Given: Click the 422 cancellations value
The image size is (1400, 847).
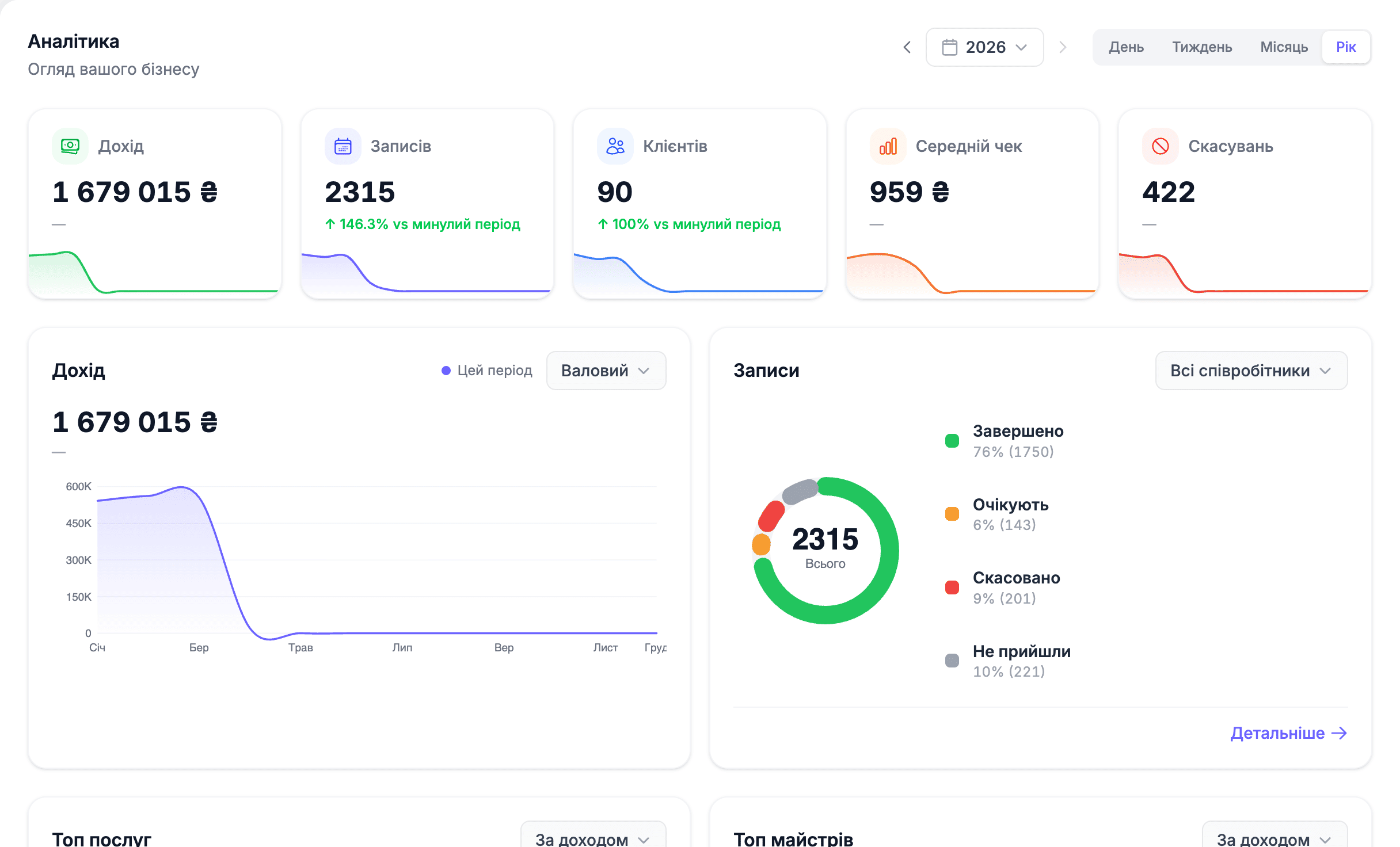Looking at the screenshot, I should (x=1169, y=192).
